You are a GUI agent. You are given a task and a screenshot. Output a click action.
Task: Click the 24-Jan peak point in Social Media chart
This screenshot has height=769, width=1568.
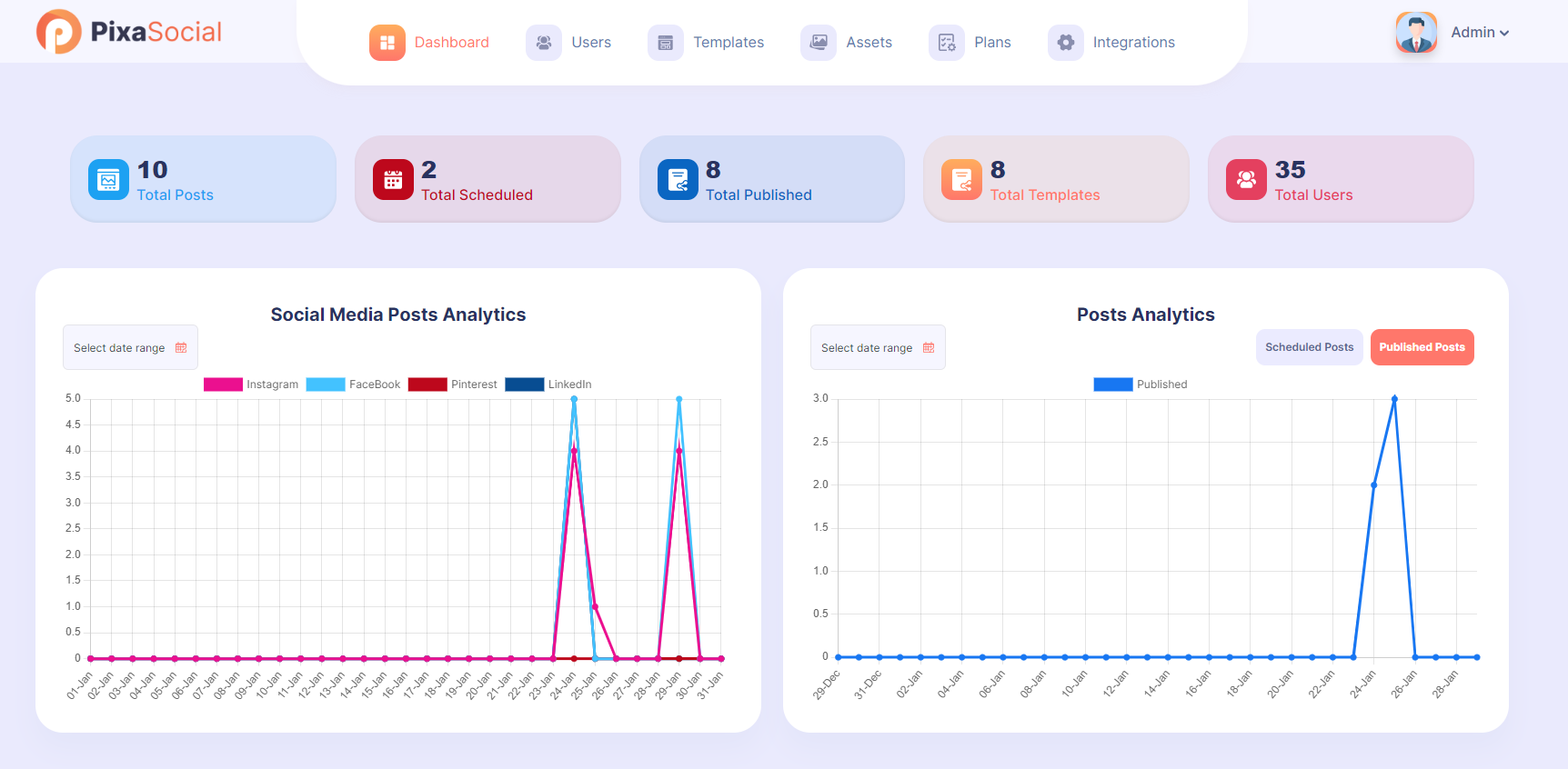[574, 399]
